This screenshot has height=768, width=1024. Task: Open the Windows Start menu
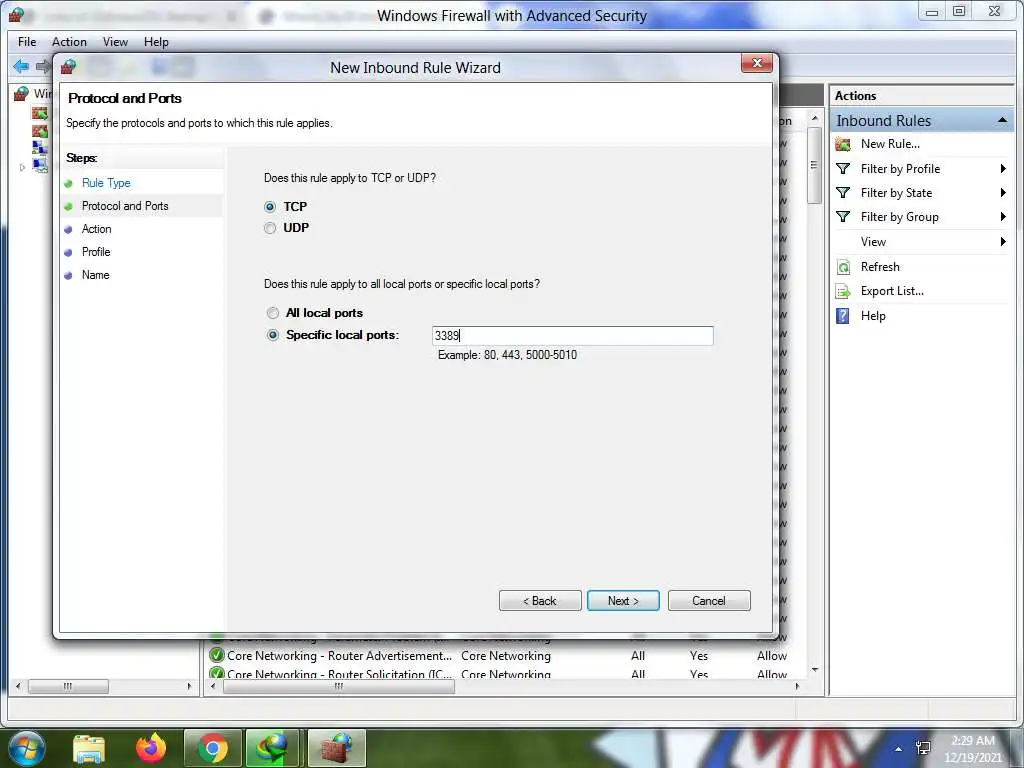pos(26,748)
